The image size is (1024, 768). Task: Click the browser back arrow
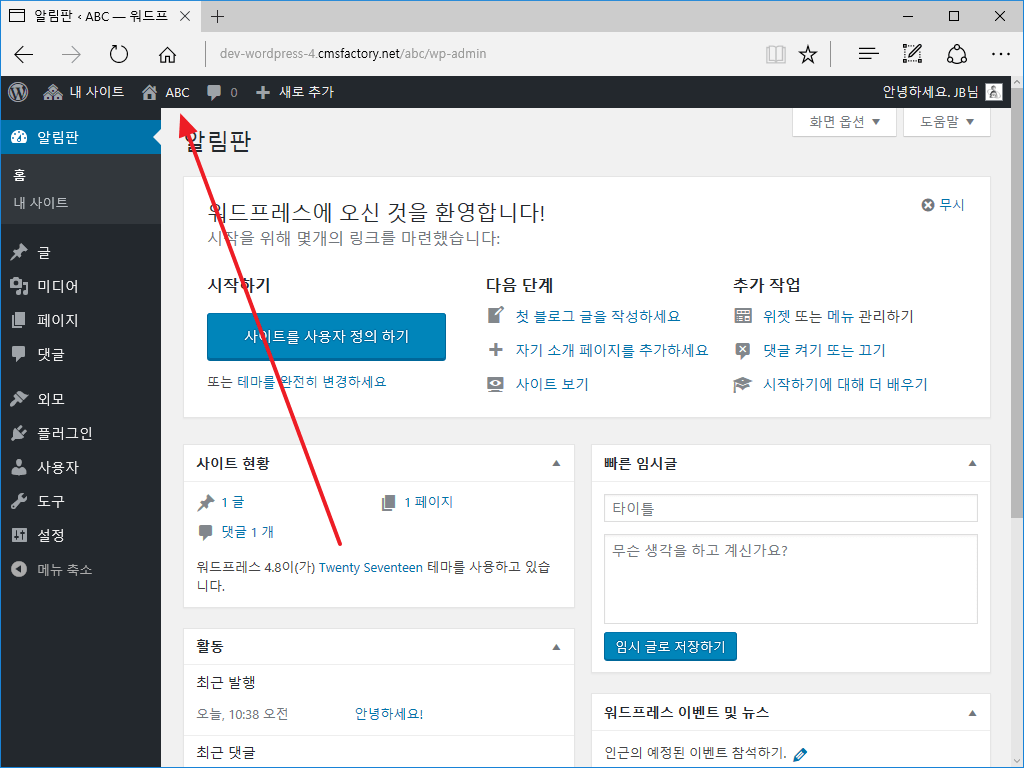coord(24,54)
